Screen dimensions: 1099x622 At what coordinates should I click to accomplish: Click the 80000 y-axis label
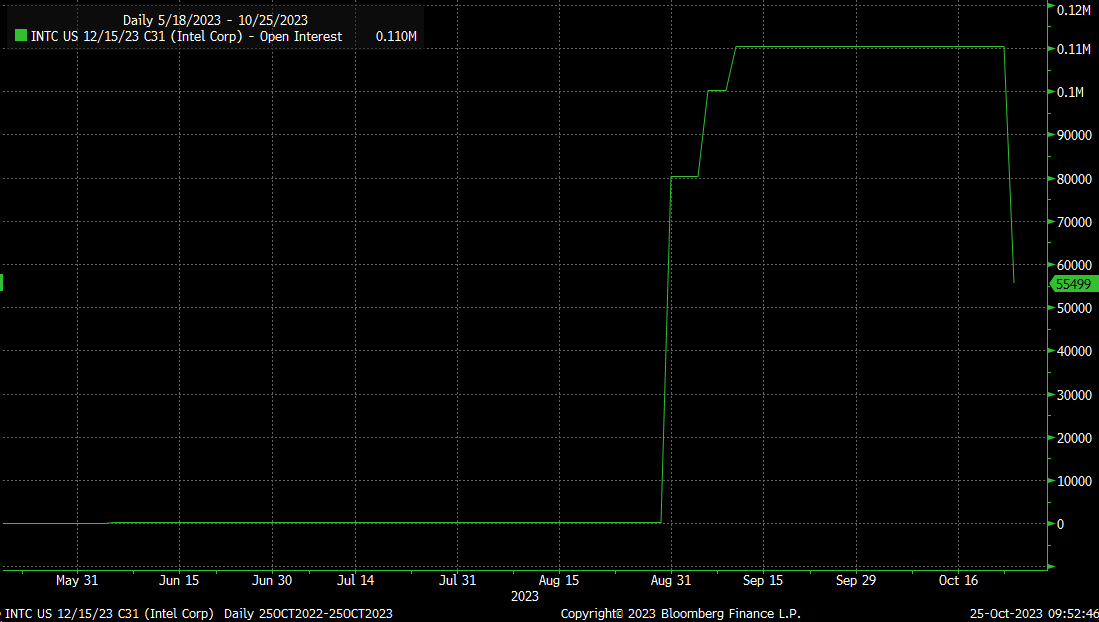click(x=1074, y=179)
